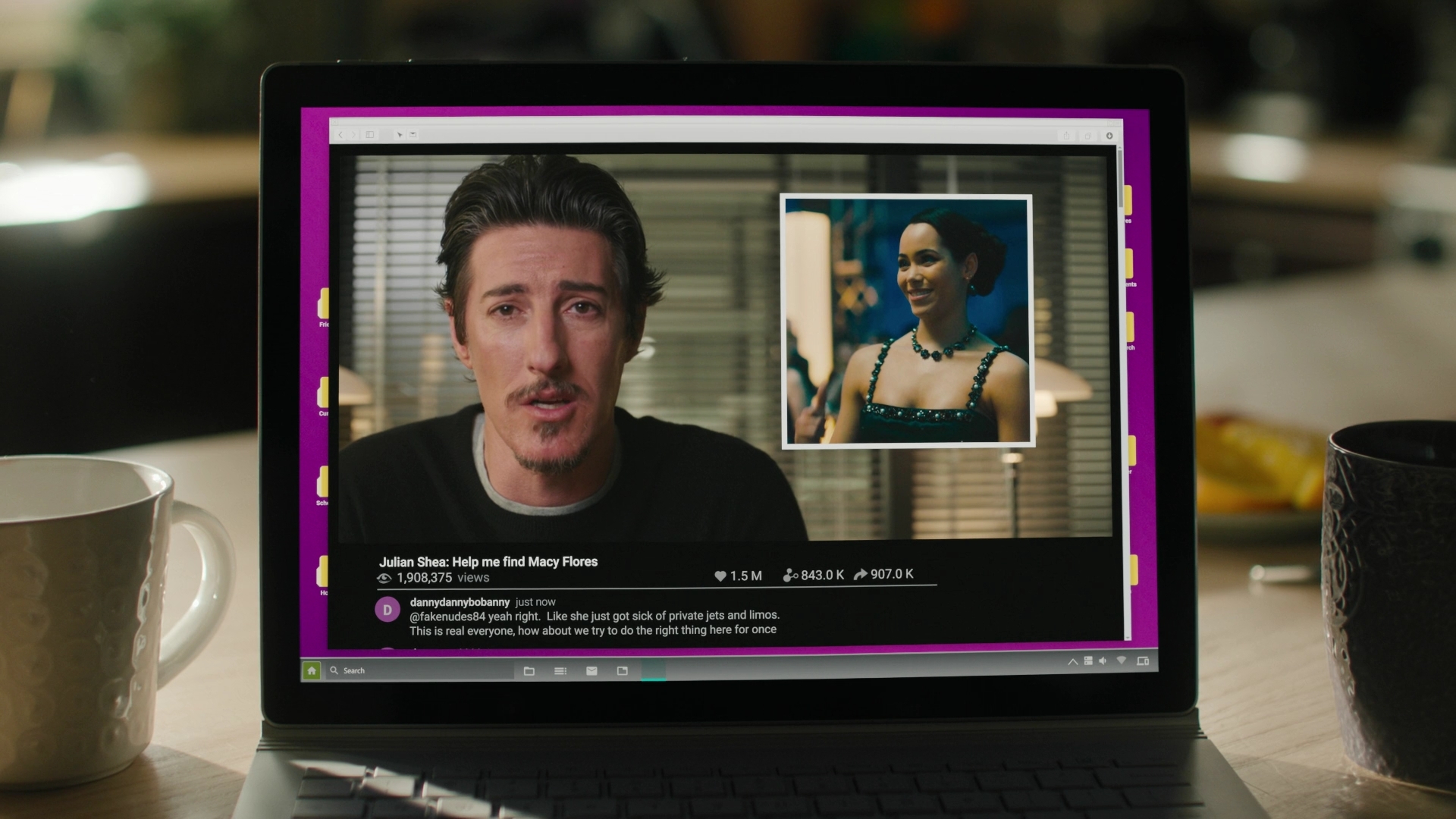Image resolution: width=1456 pixels, height=819 pixels.
Task: Open the tabs overview icon in browser toolbar
Action: pos(1087,136)
